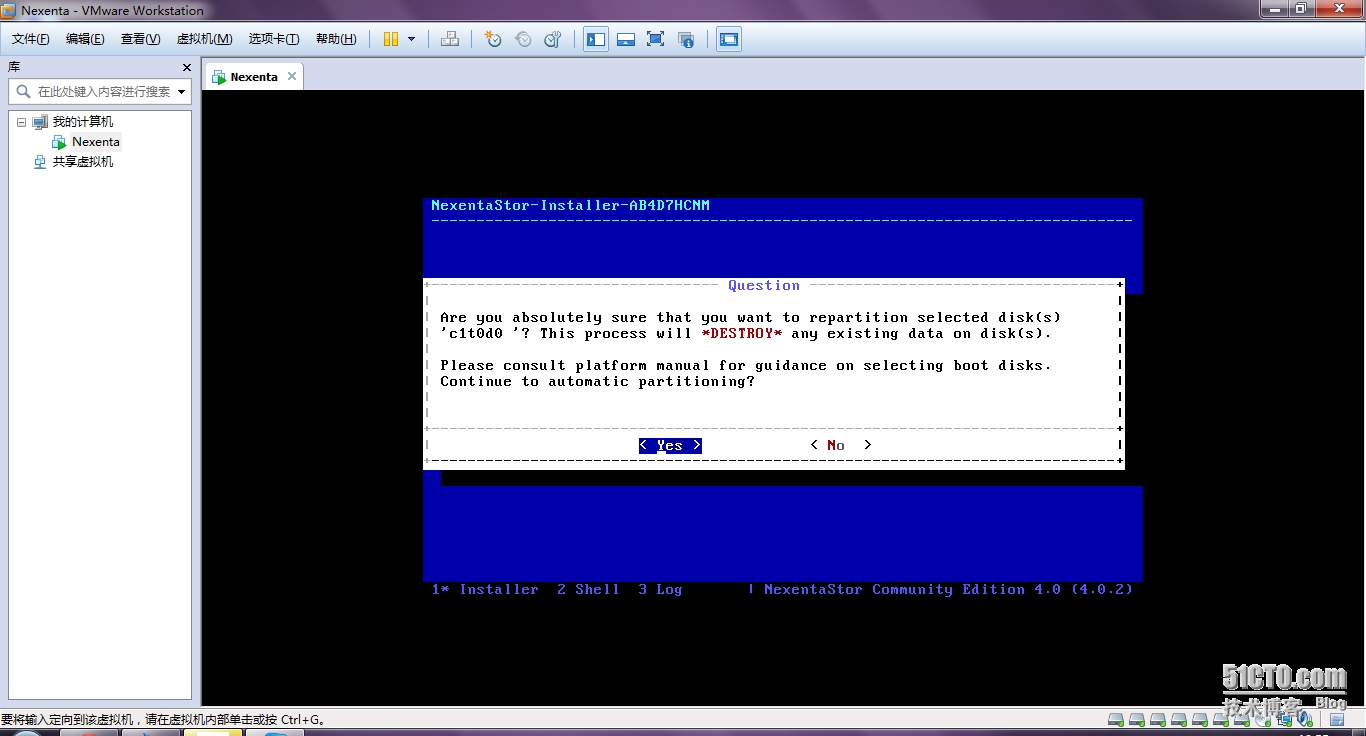Toggle the library sidebar view icon

click(596, 39)
